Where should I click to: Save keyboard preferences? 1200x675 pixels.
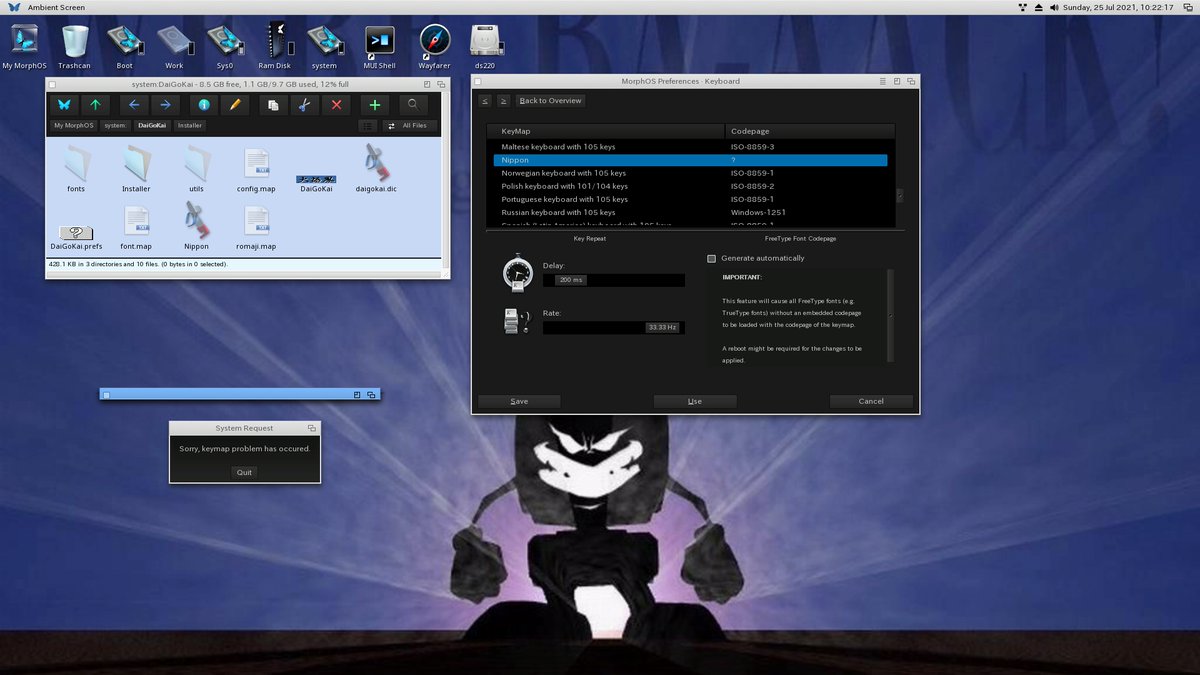(x=519, y=401)
